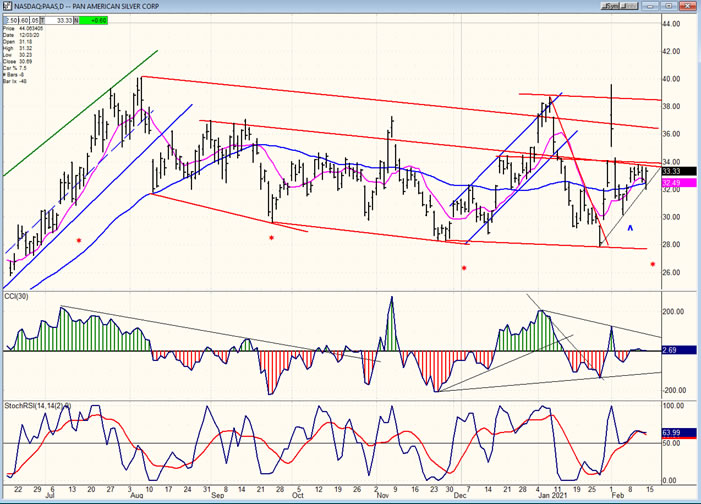Maximize the PAAS chart window
This screenshot has width=701, height=504.
(x=669, y=6)
